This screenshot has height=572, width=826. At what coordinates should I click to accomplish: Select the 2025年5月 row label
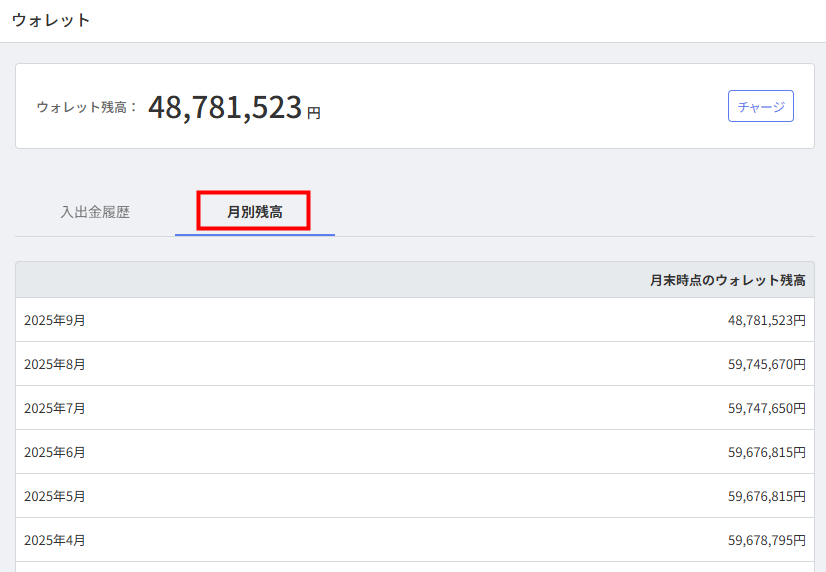pyautogui.click(x=55, y=496)
